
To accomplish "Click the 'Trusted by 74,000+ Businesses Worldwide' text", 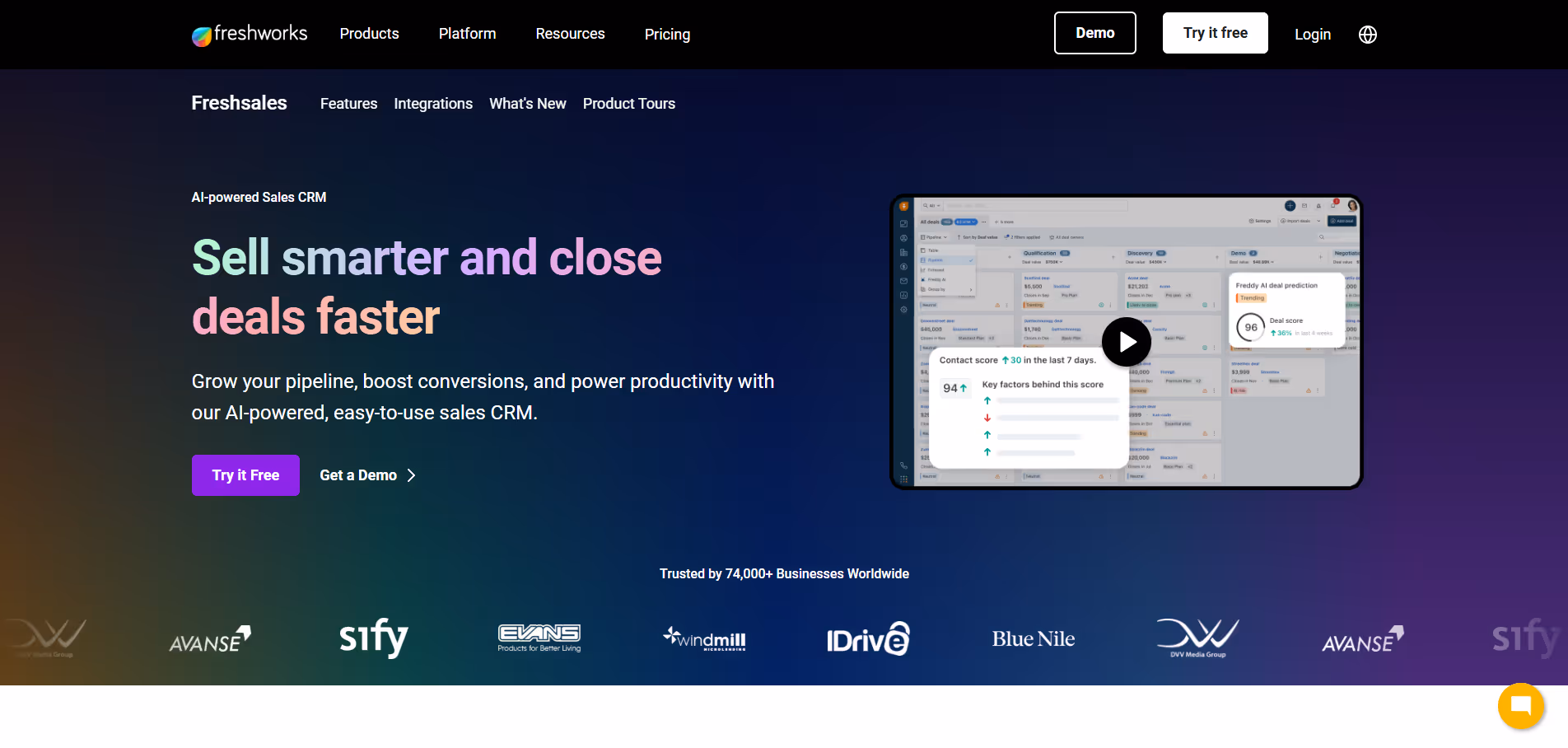I will (x=784, y=574).
